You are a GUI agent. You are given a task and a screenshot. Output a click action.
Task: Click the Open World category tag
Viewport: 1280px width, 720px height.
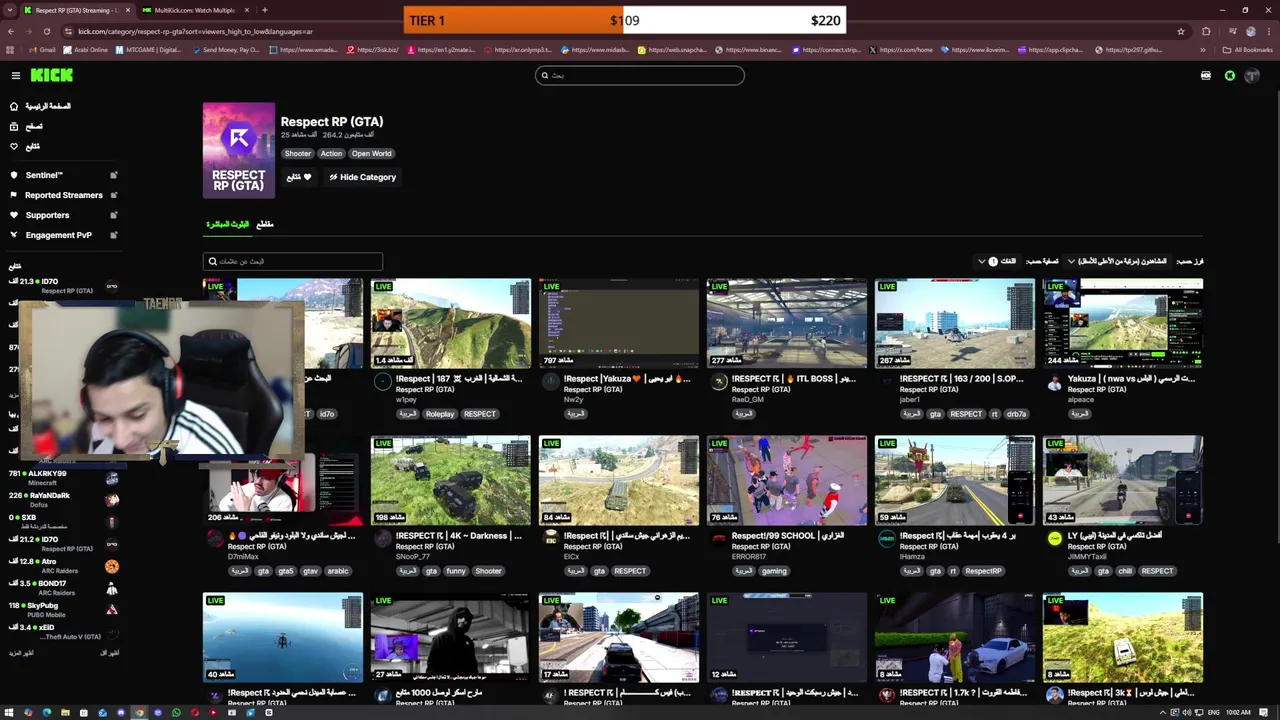tap(371, 153)
